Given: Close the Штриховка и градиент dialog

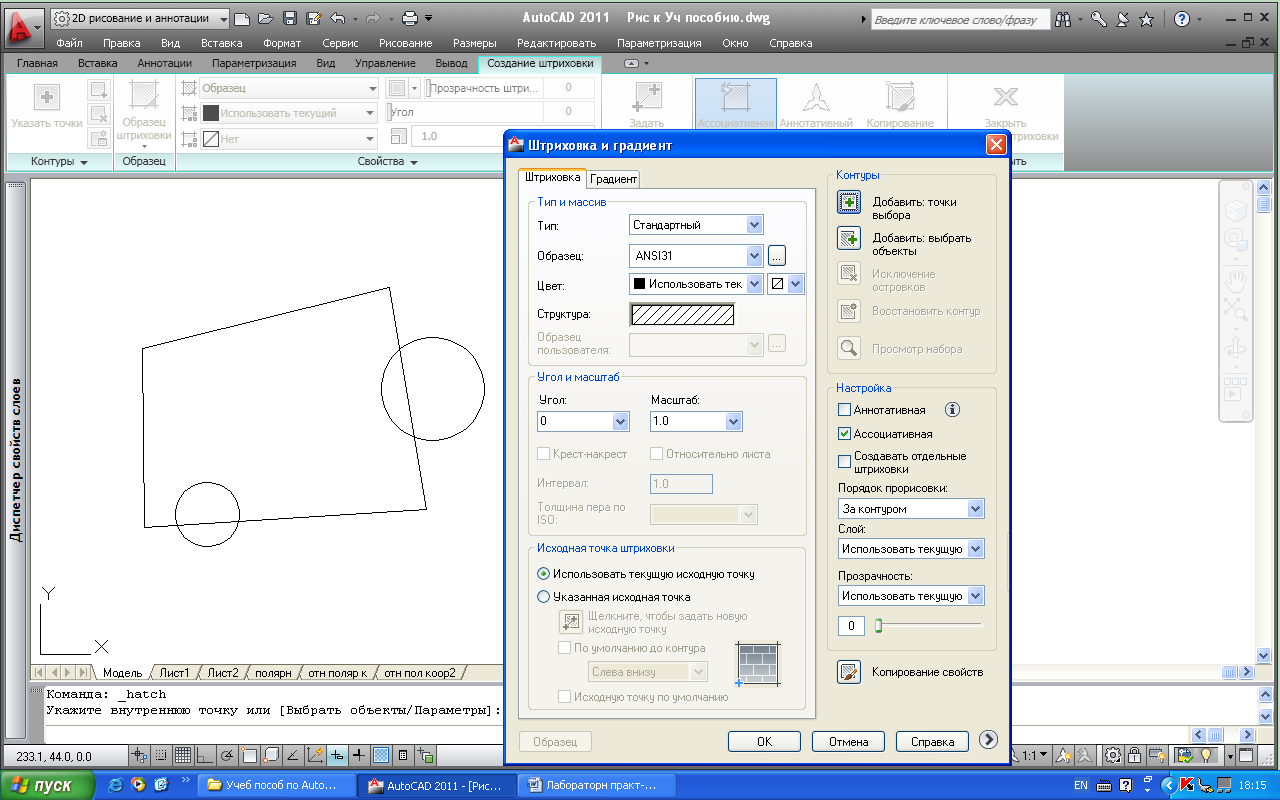Looking at the screenshot, I should tap(995, 145).
